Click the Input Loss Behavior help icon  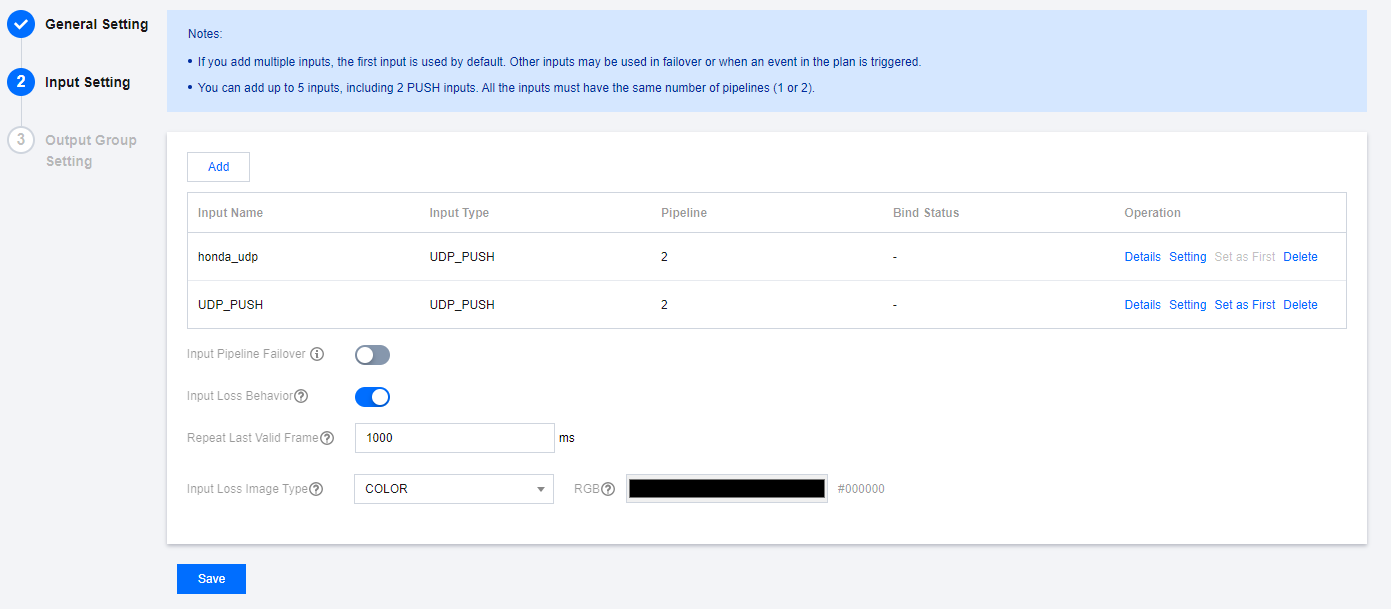point(301,396)
